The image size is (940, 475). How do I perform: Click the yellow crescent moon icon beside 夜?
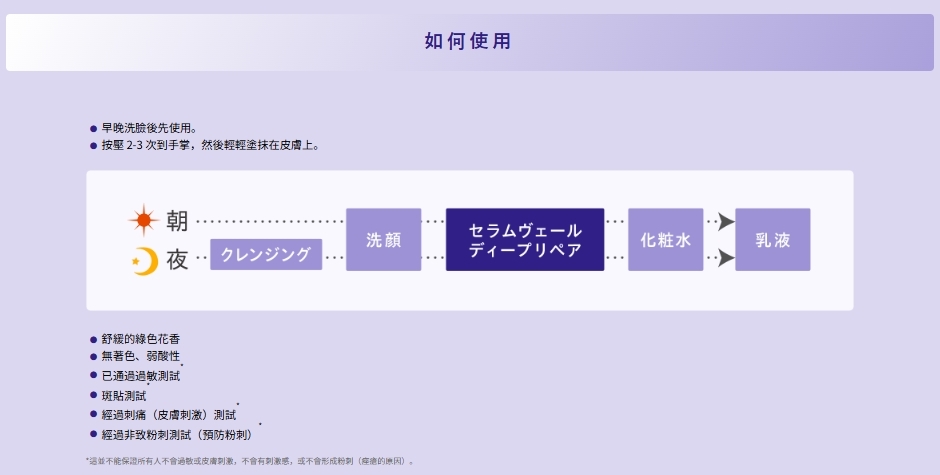pyautogui.click(x=145, y=261)
